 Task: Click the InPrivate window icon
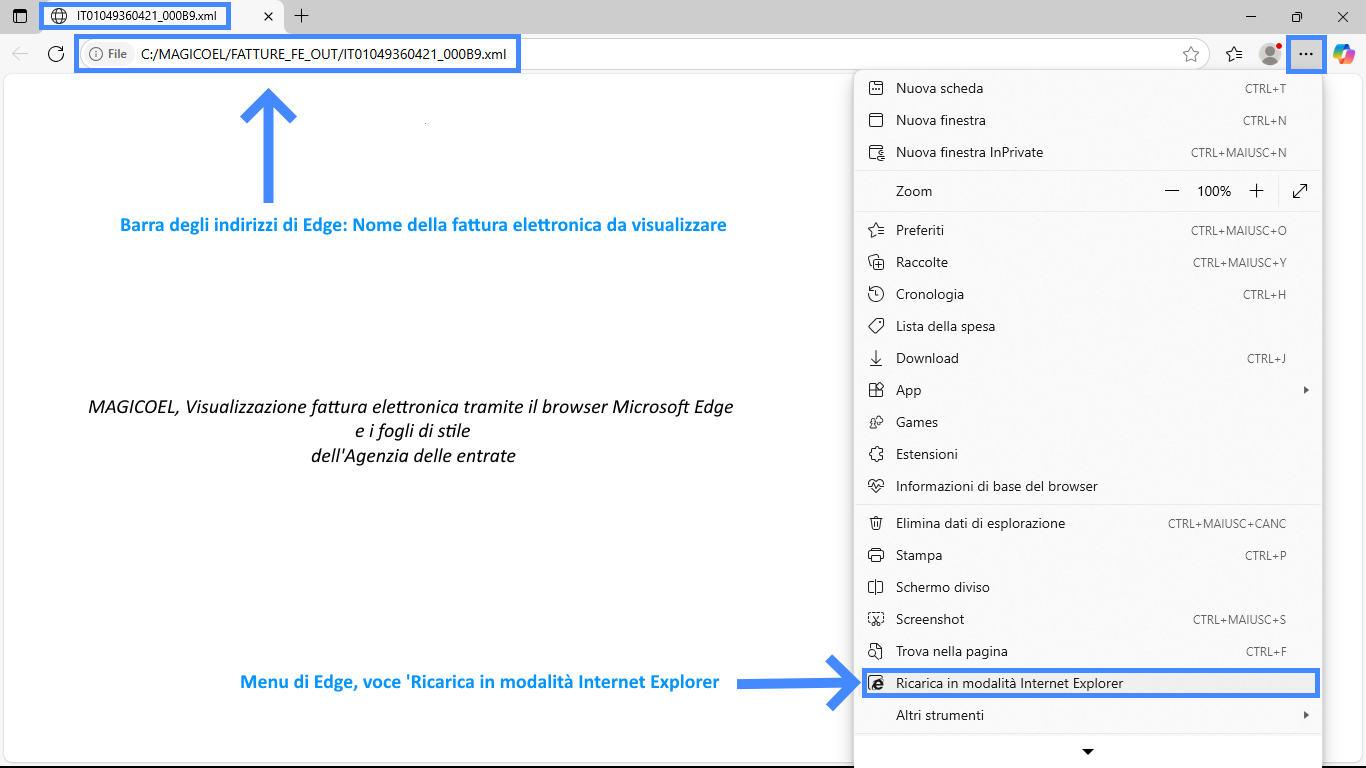tap(876, 152)
